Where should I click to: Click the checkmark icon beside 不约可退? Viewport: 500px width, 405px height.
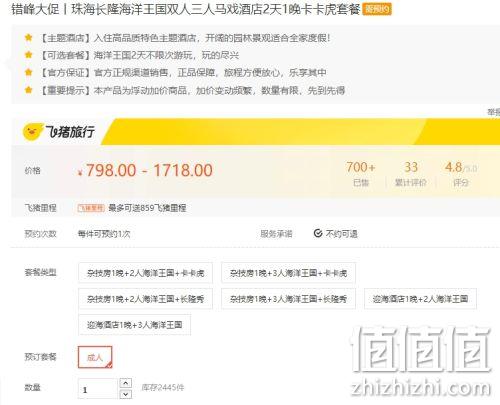(318, 233)
